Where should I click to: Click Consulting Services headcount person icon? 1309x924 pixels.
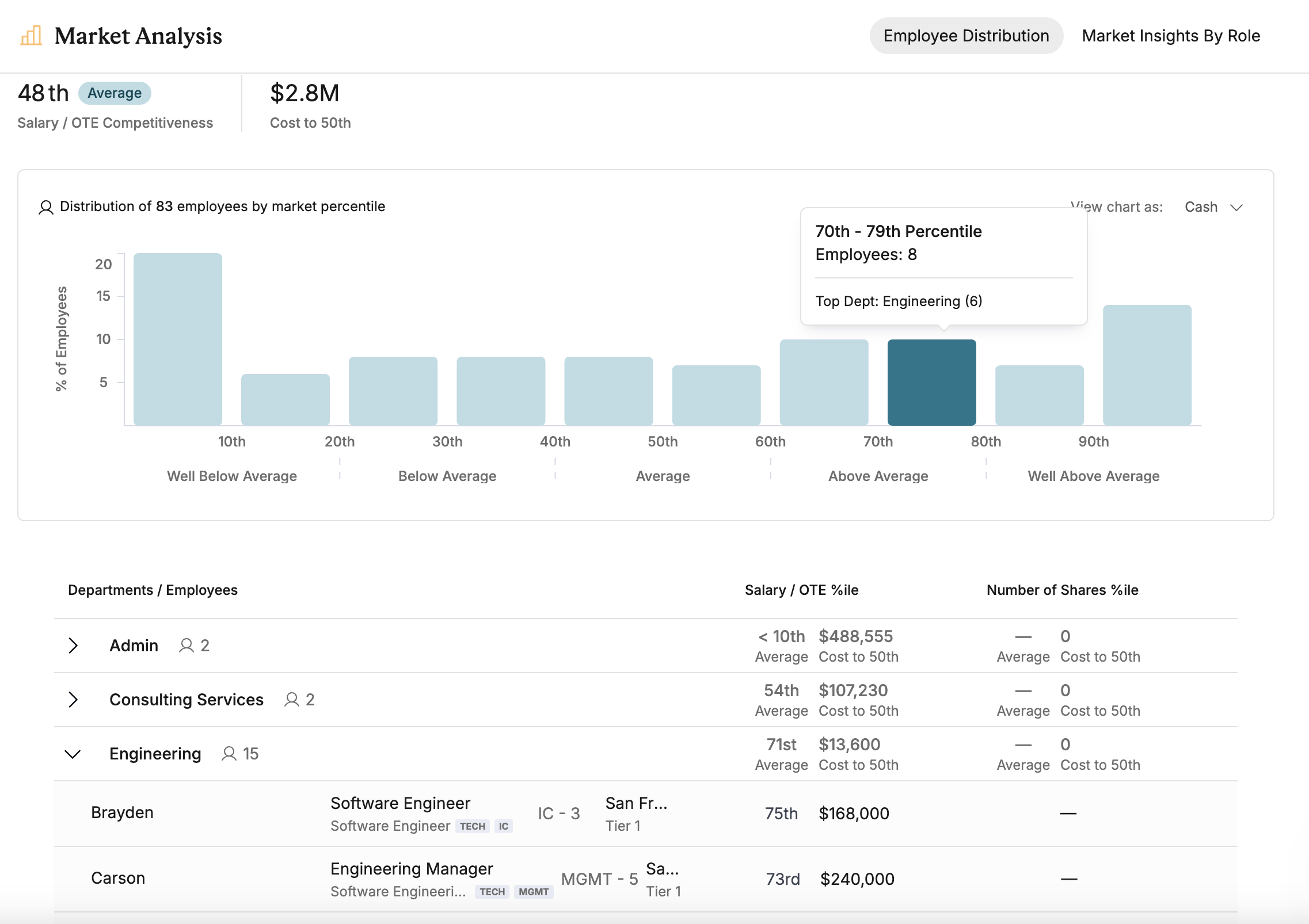[x=292, y=700]
